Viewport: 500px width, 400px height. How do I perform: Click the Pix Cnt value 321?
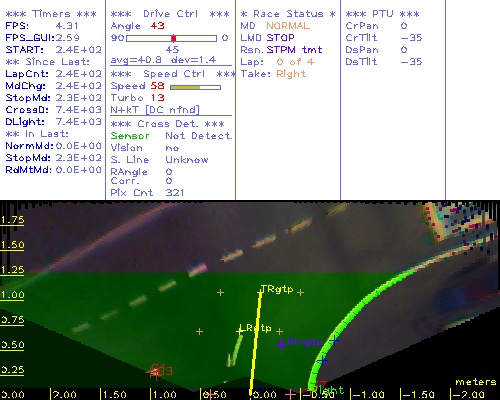(175, 193)
